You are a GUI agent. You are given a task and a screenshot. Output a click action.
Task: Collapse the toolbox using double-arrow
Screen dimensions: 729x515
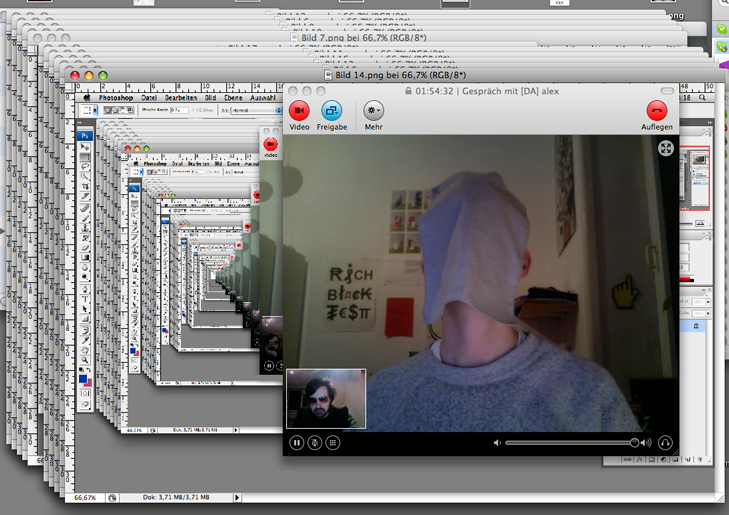pos(81,124)
